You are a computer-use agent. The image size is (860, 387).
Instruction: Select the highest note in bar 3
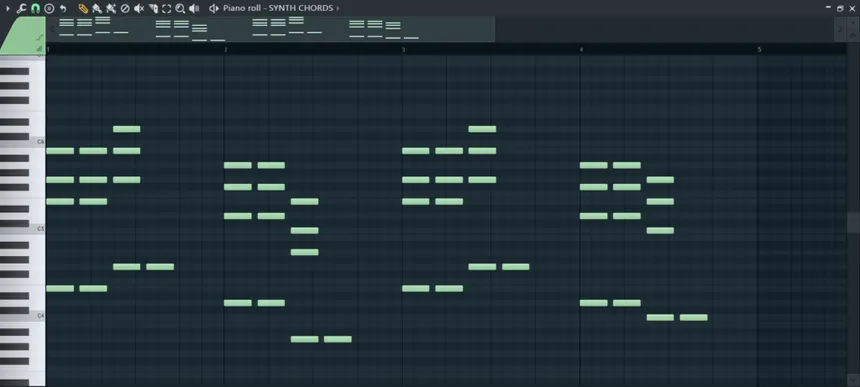[483, 129]
